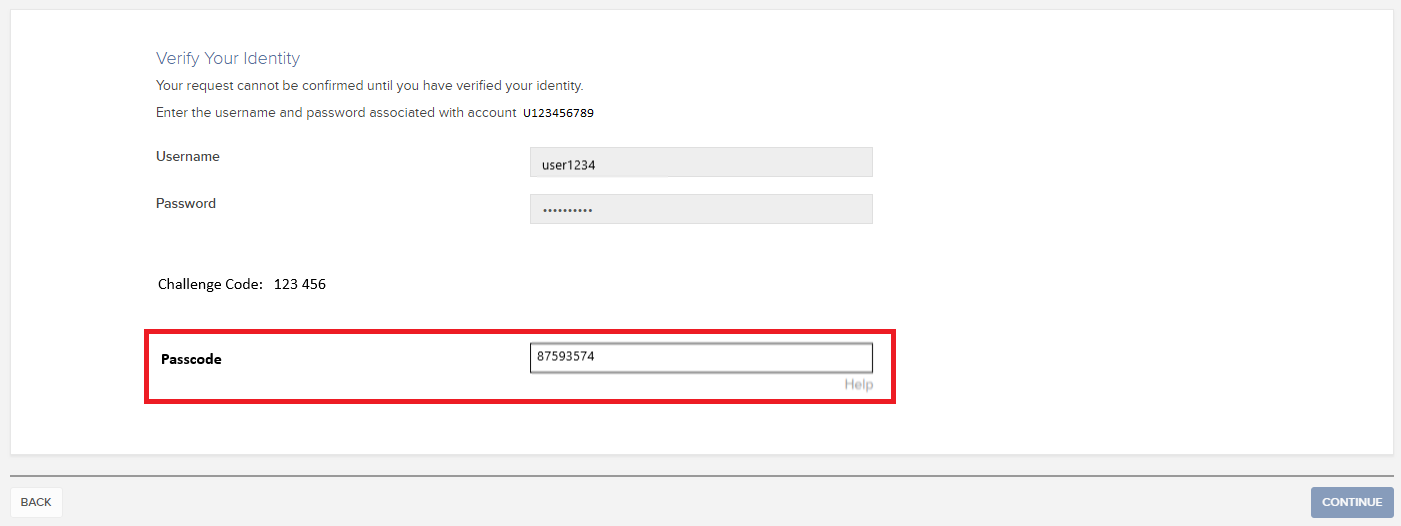The image size is (1401, 526).
Task: Click the Password label
Action: pos(186,203)
